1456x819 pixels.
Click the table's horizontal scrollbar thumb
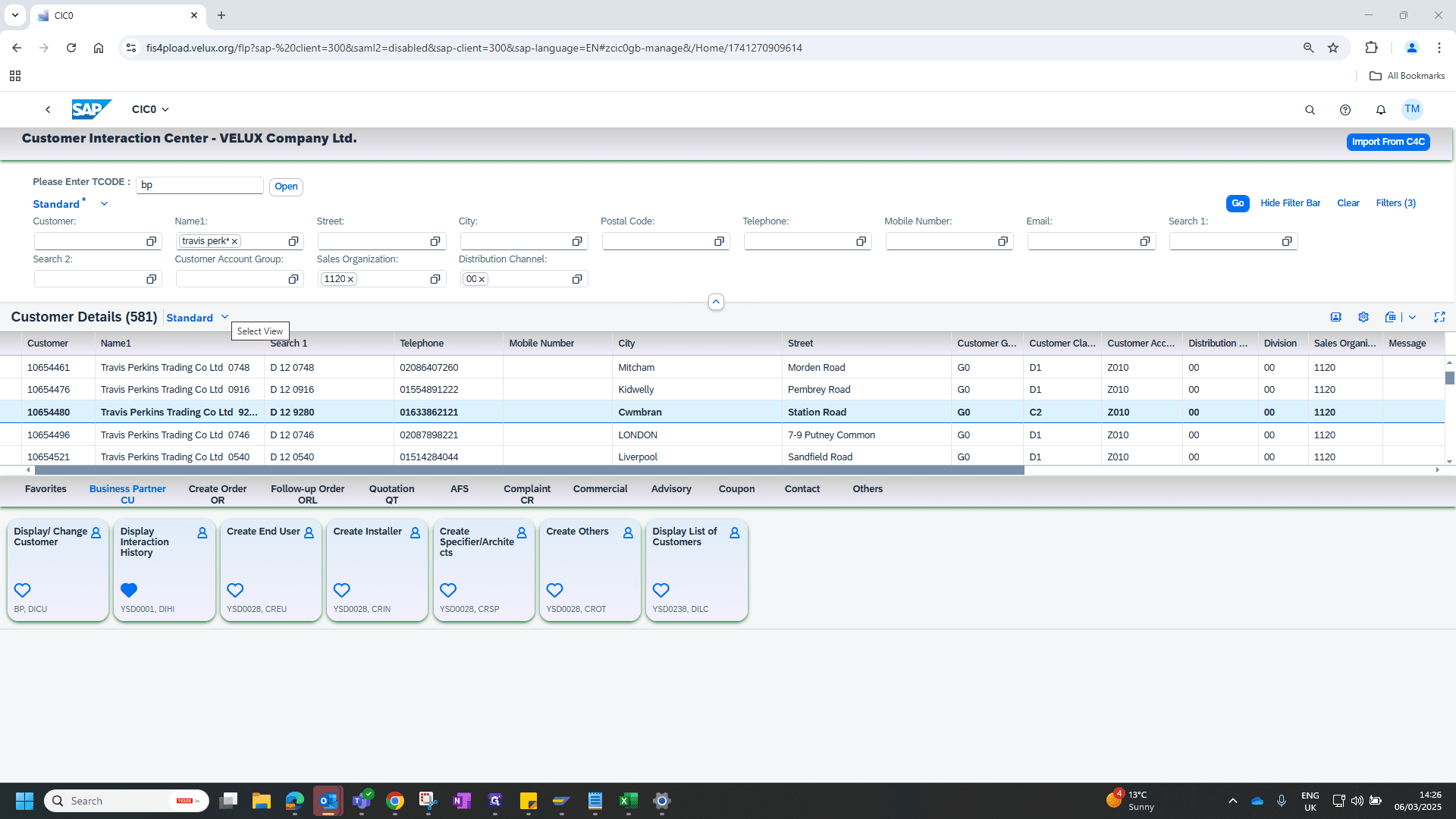(530, 470)
